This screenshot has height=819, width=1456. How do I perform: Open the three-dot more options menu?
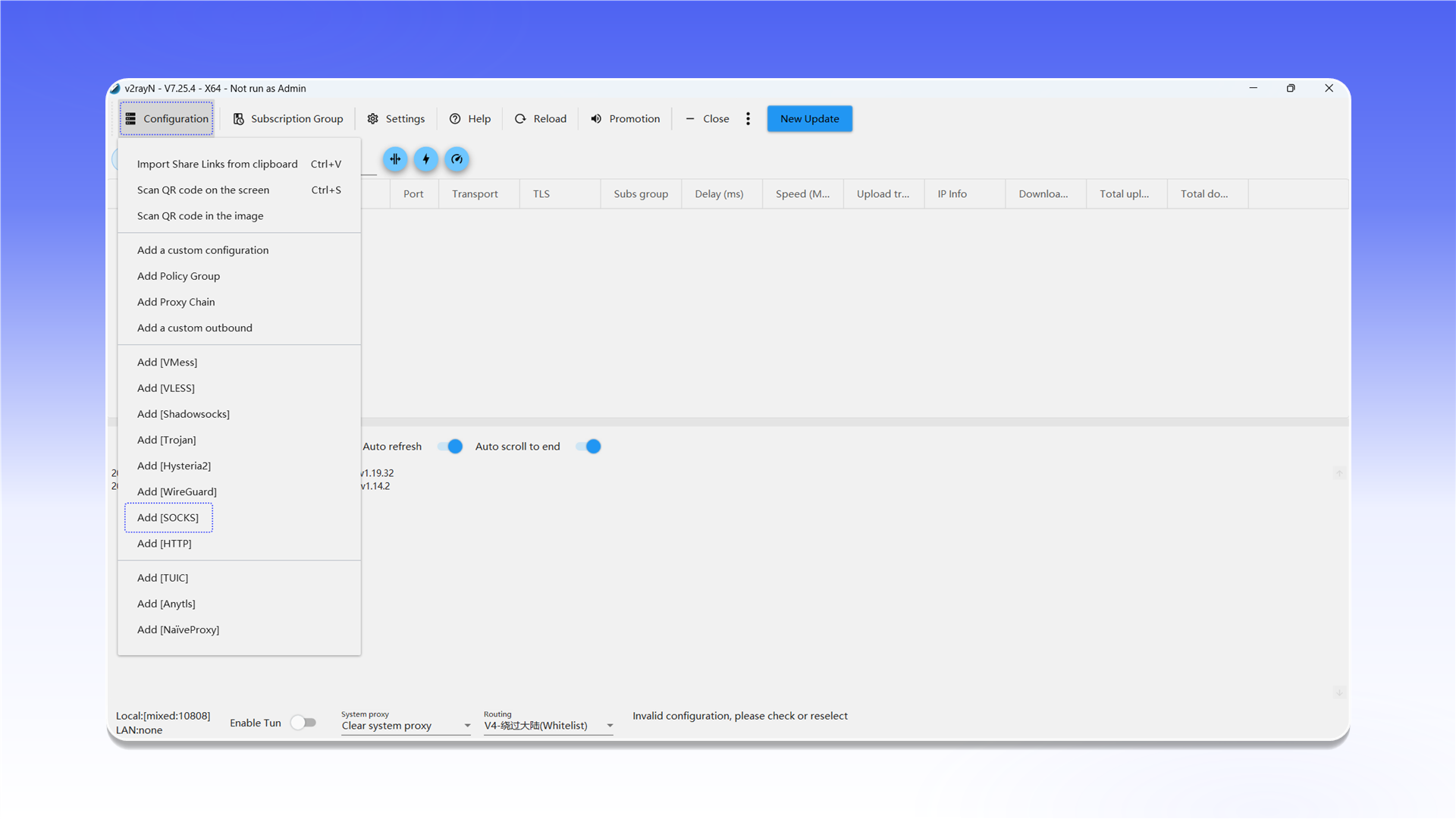(748, 119)
